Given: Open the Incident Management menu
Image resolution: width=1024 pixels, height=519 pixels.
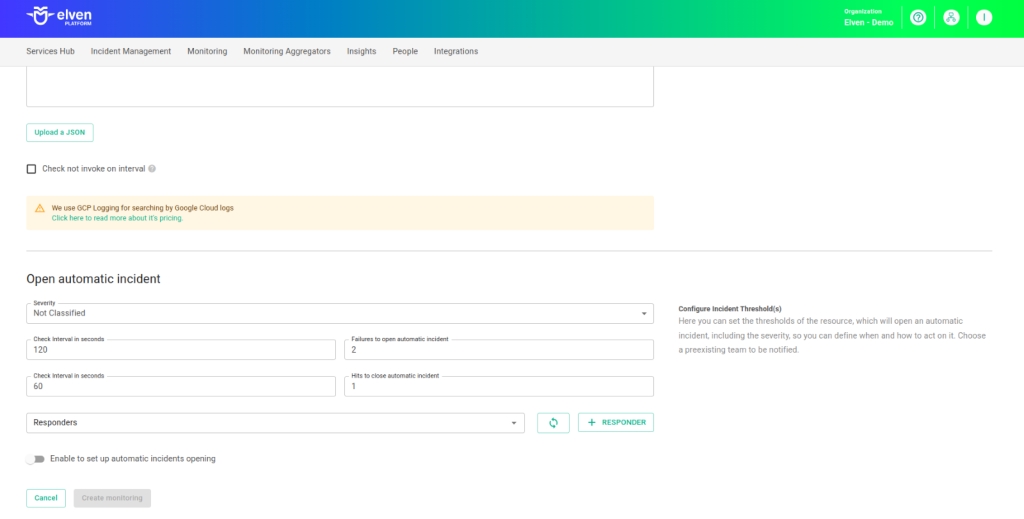Looking at the screenshot, I should pos(131,51).
